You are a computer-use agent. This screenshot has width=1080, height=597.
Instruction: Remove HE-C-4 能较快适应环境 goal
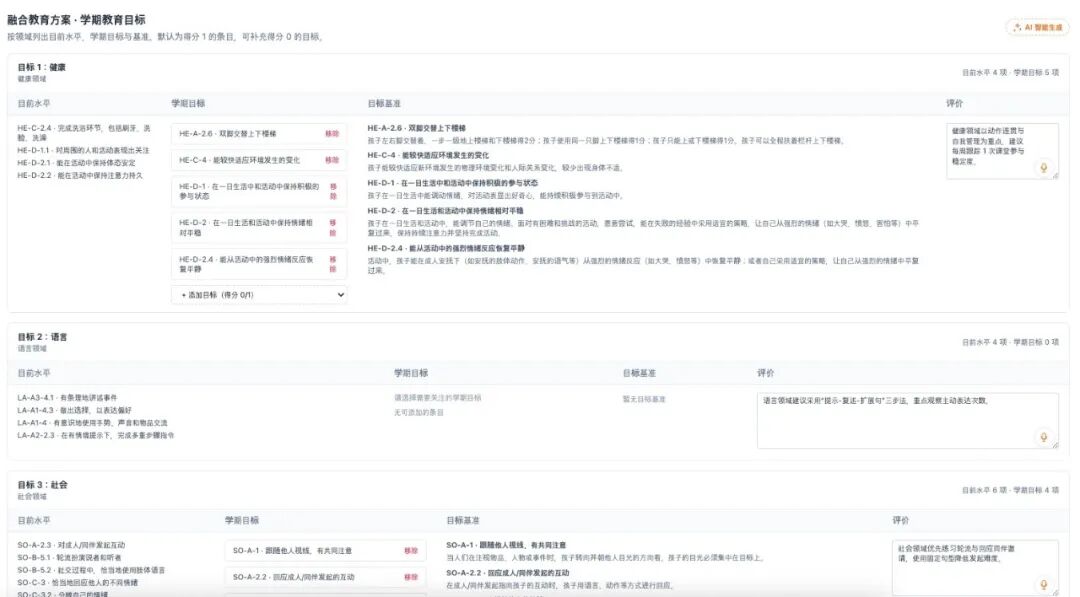[x=332, y=160]
